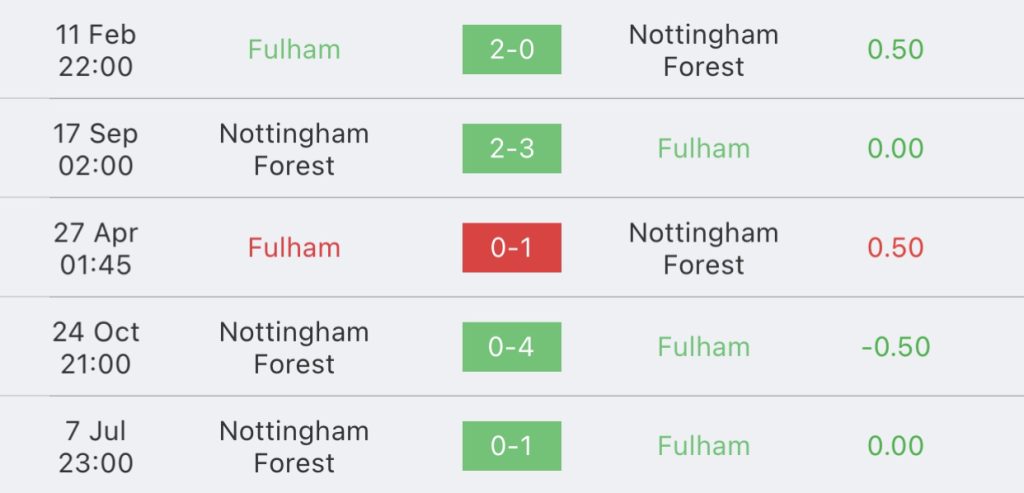Select Nottingham Forest in the 11 Feb match
The height and width of the screenshot is (493, 1024).
point(703,50)
